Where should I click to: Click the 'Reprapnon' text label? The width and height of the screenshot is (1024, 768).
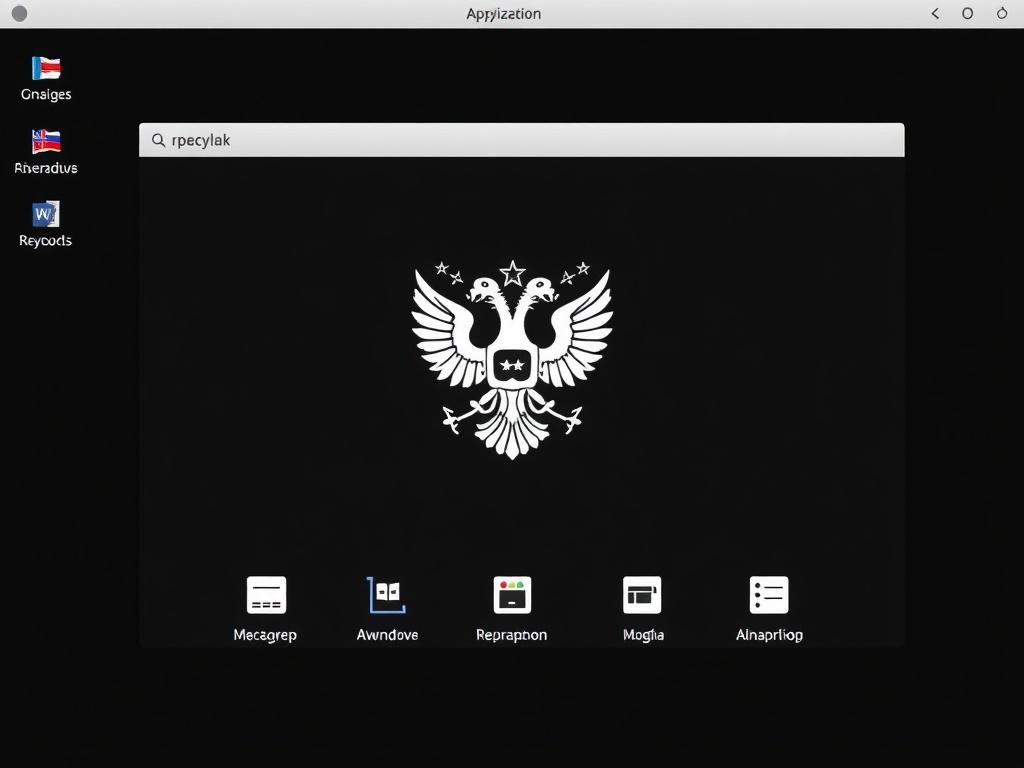pos(511,635)
